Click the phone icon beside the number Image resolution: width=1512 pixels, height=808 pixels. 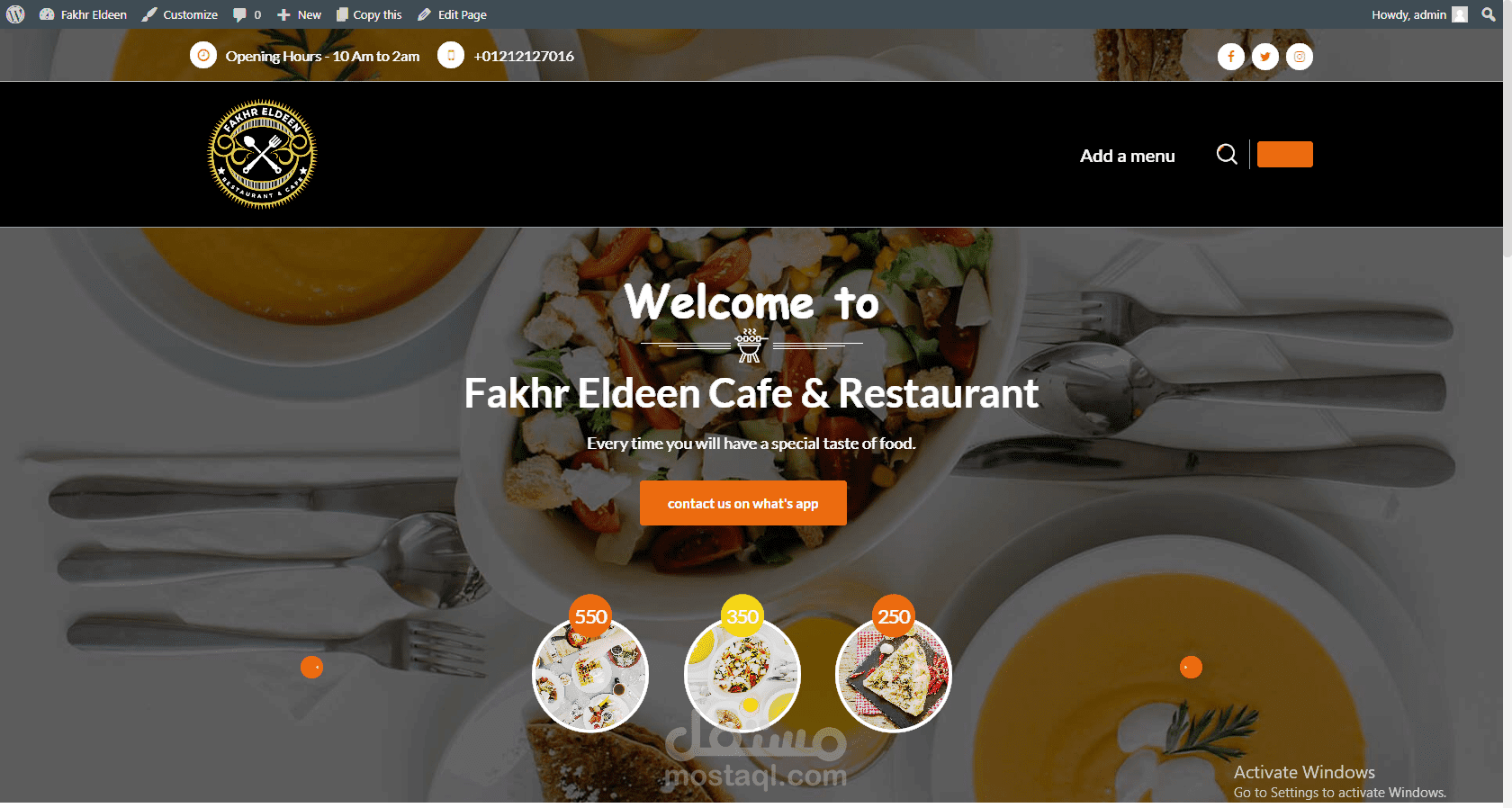click(451, 56)
